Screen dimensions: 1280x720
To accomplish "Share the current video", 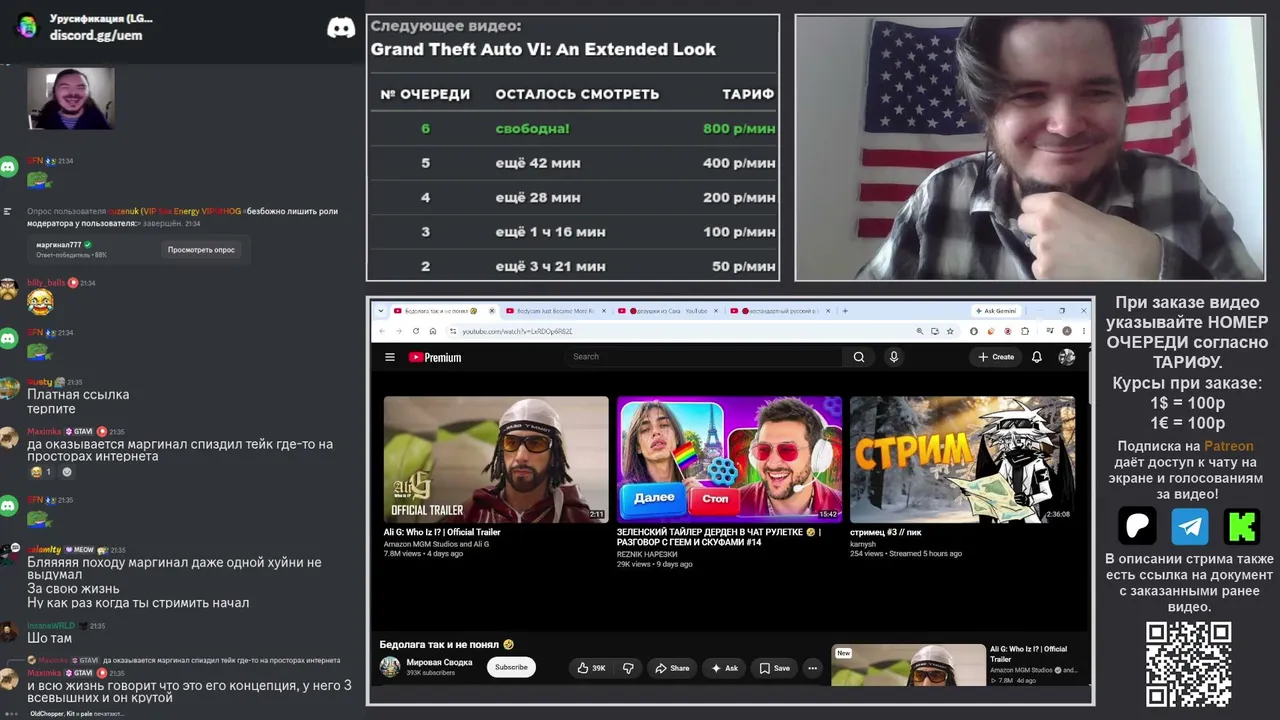I will (671, 668).
